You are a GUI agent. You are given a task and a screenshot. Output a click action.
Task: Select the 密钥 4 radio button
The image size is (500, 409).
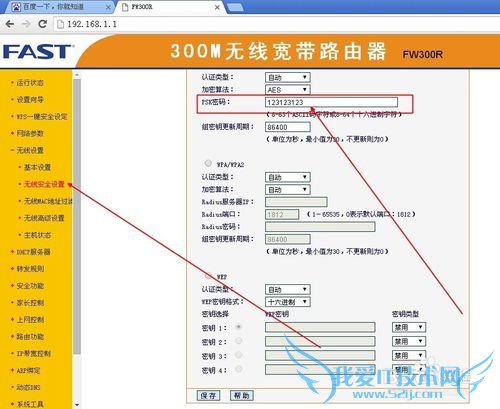click(238, 369)
